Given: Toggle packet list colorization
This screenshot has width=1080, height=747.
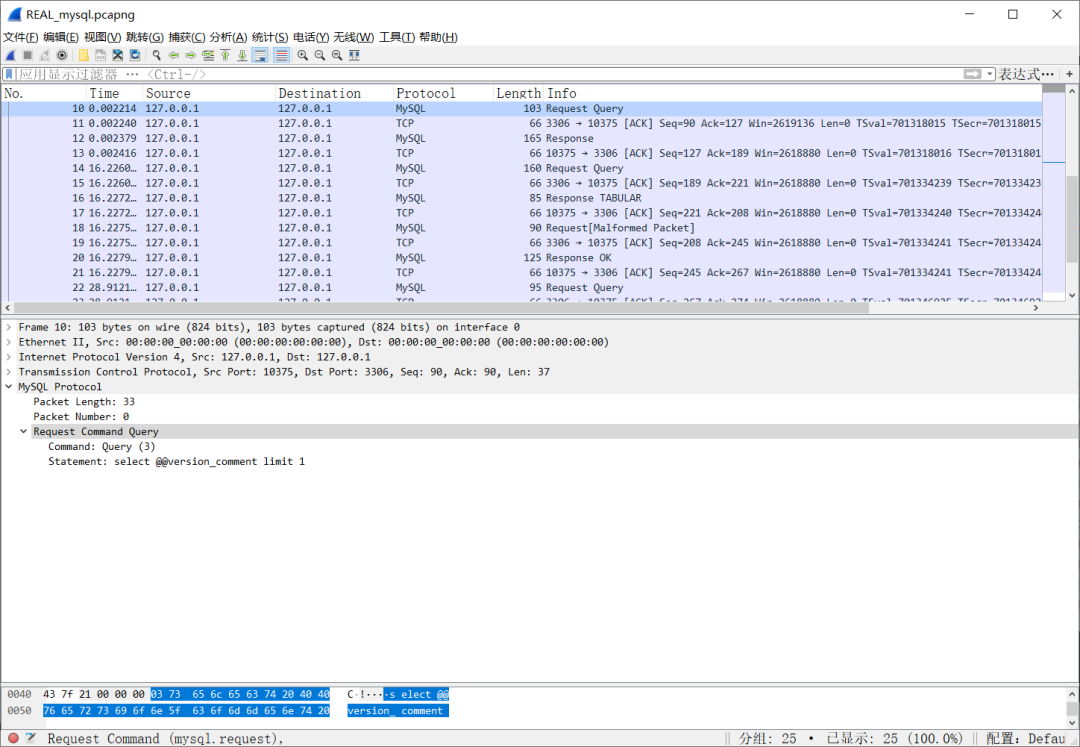Looking at the screenshot, I should pos(282,56).
